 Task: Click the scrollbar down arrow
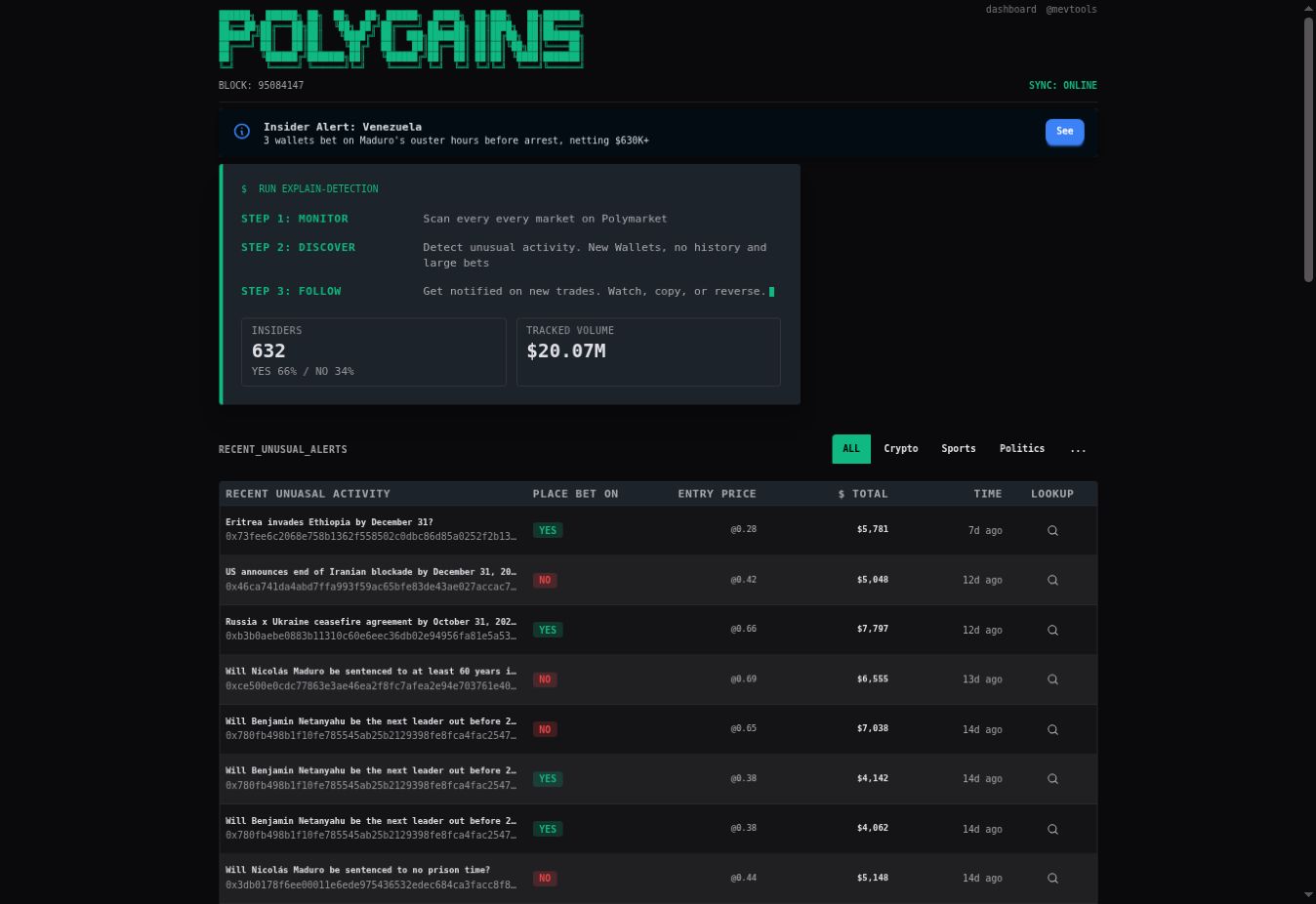tap(1308, 895)
